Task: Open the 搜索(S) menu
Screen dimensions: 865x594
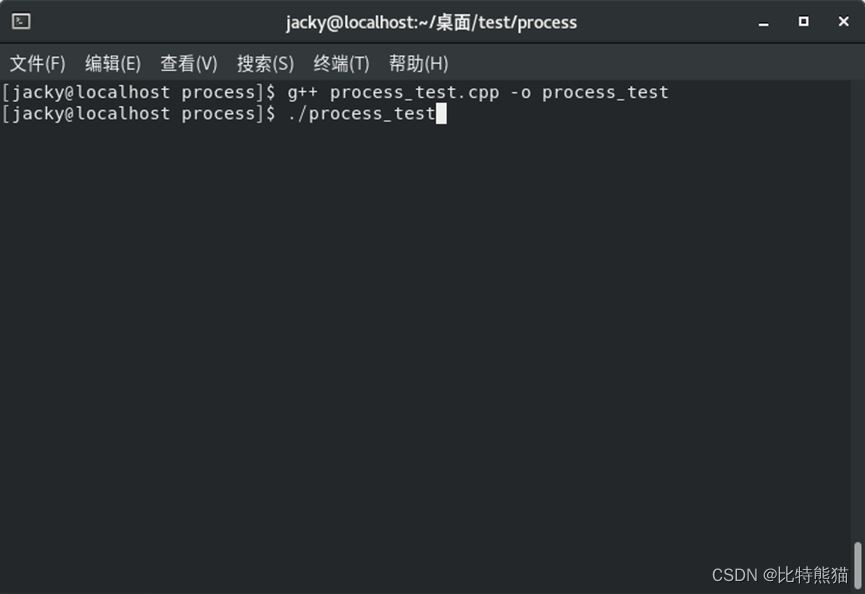Action: click(x=265, y=64)
